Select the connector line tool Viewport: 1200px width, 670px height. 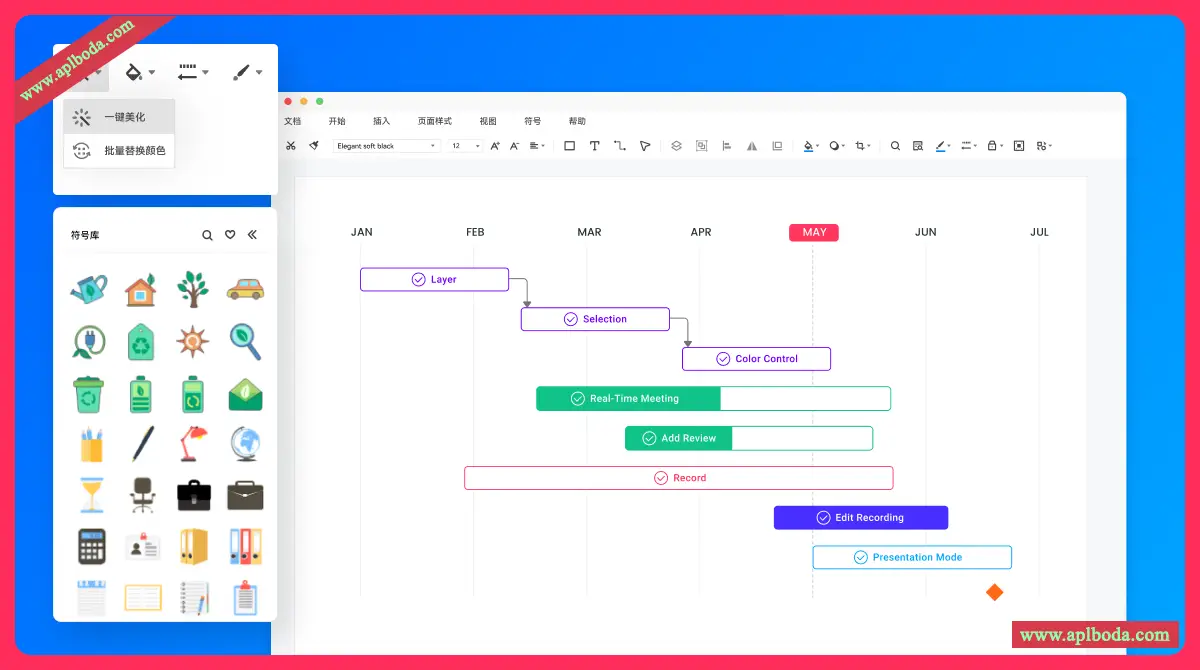[620, 146]
